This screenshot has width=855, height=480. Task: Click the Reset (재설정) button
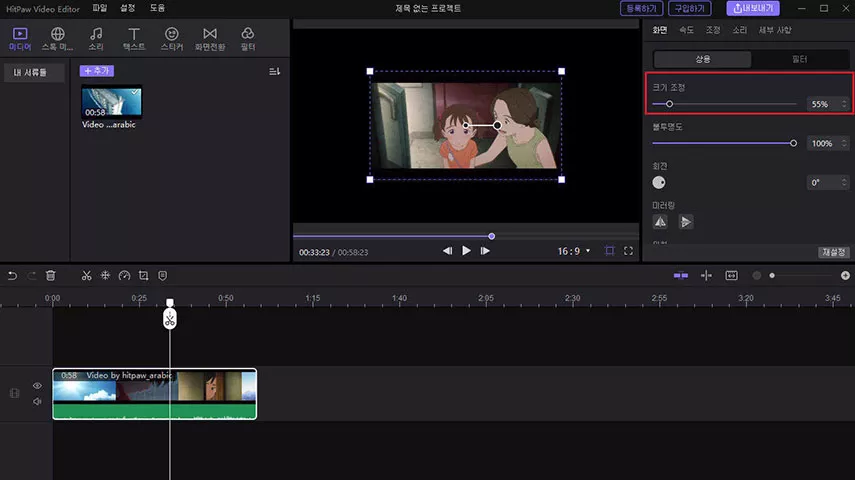(x=834, y=252)
